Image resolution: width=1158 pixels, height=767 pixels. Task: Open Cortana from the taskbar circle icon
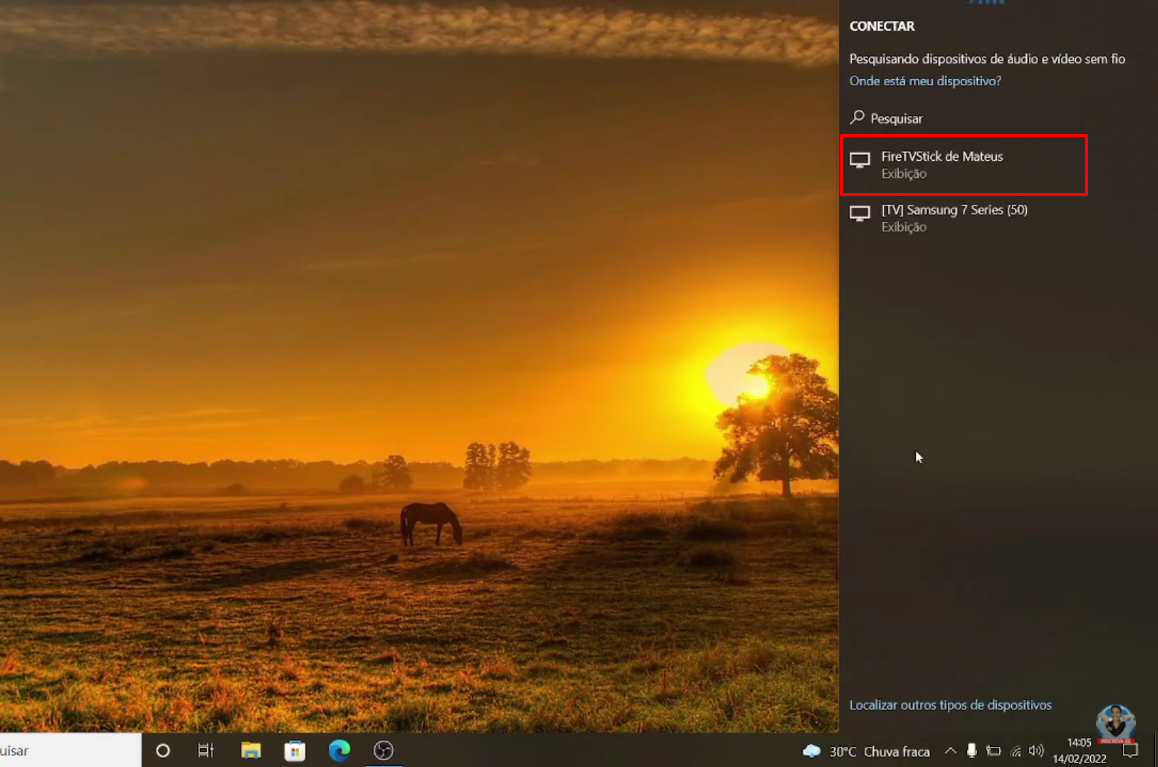click(x=163, y=751)
